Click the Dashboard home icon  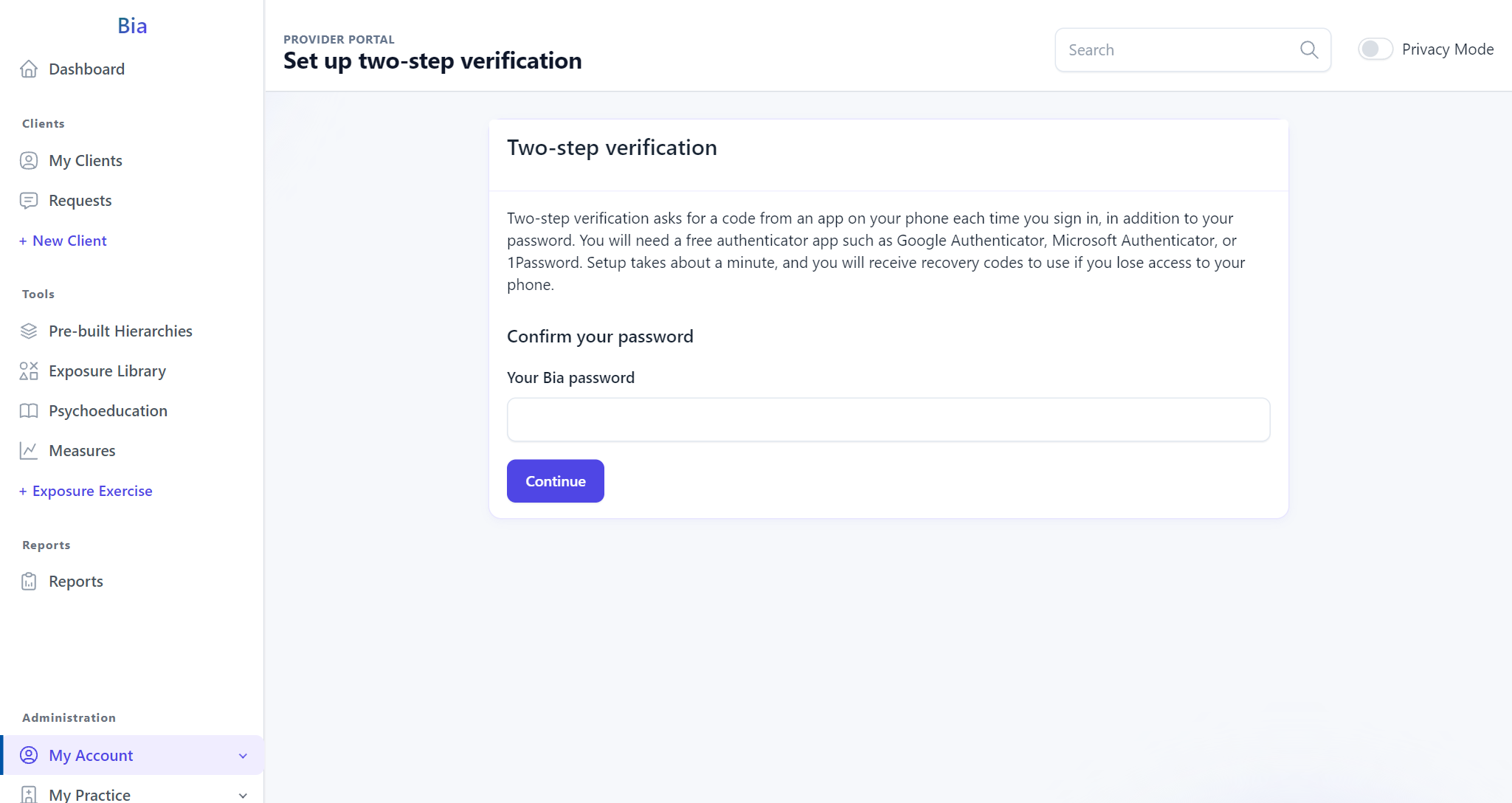pyautogui.click(x=29, y=69)
